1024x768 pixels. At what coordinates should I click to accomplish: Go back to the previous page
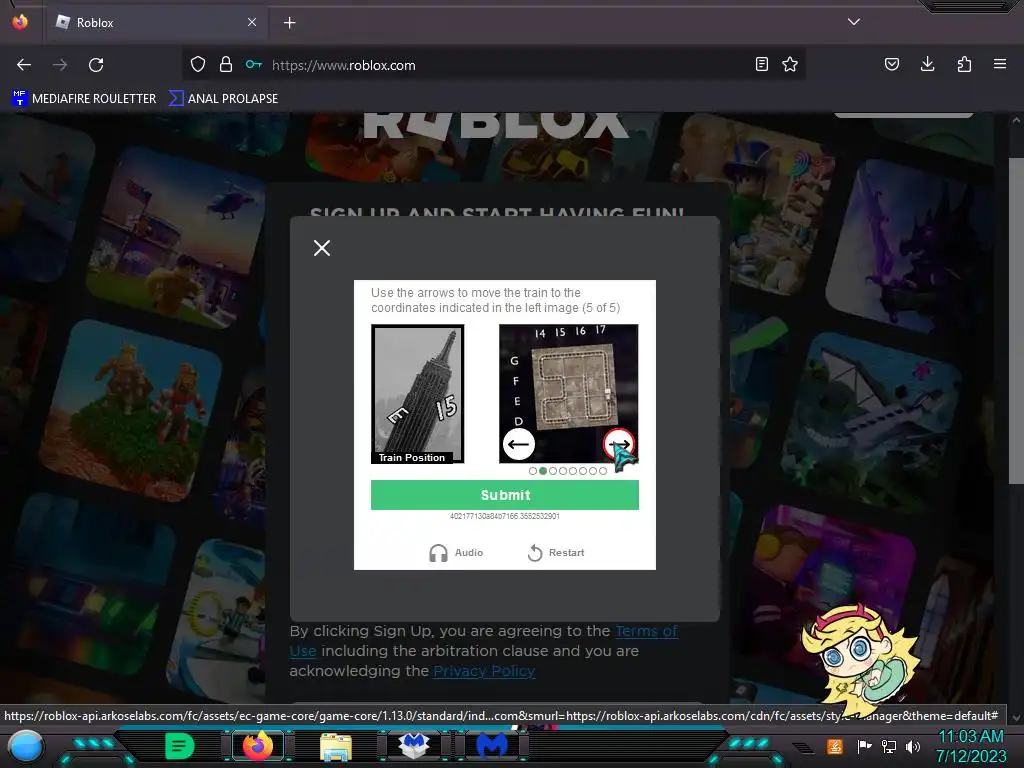[x=24, y=65]
